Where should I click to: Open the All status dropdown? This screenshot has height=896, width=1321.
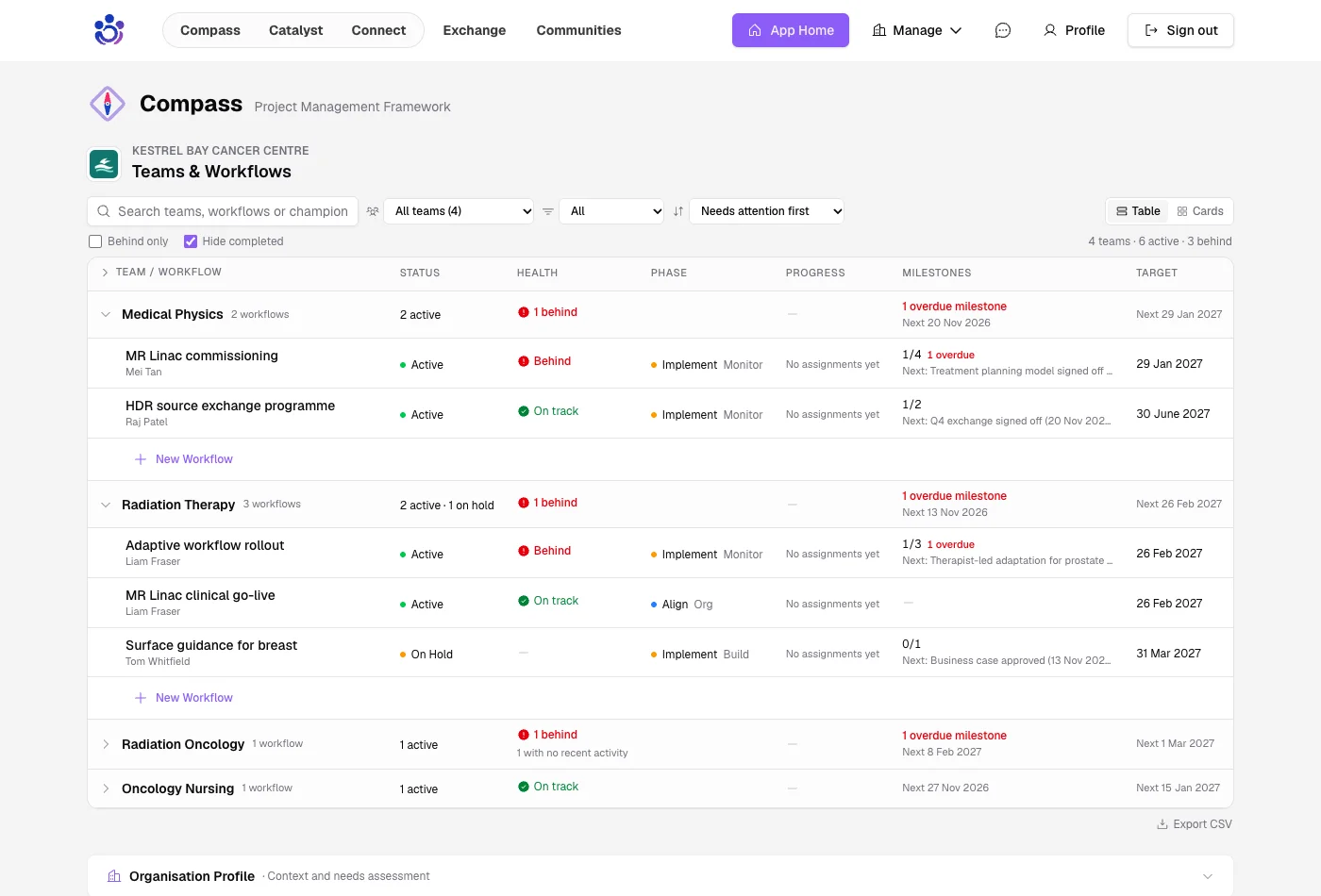pos(612,211)
